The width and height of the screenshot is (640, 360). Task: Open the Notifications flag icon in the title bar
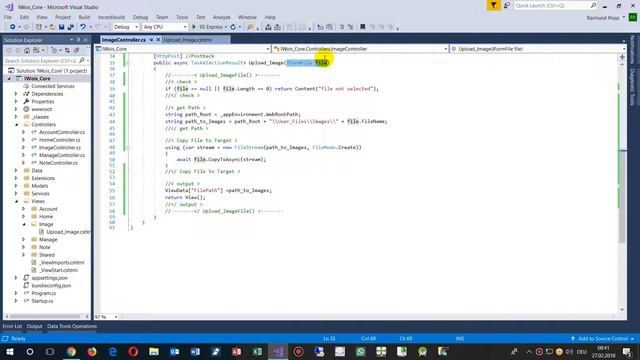coord(493,5)
